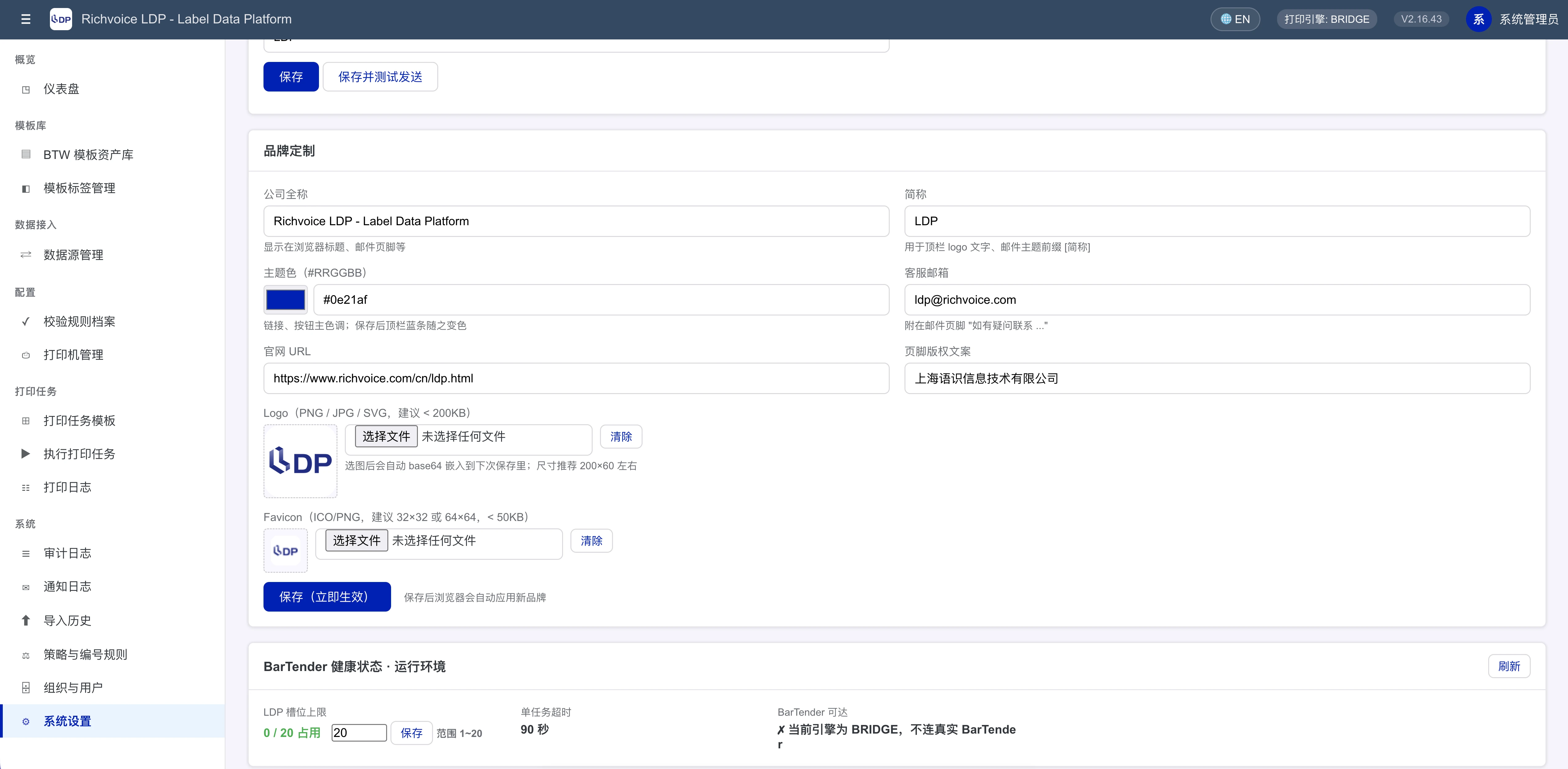1568x769 pixels.
Task: Click the 刷新 button in BarTender panel
Action: (1509, 666)
